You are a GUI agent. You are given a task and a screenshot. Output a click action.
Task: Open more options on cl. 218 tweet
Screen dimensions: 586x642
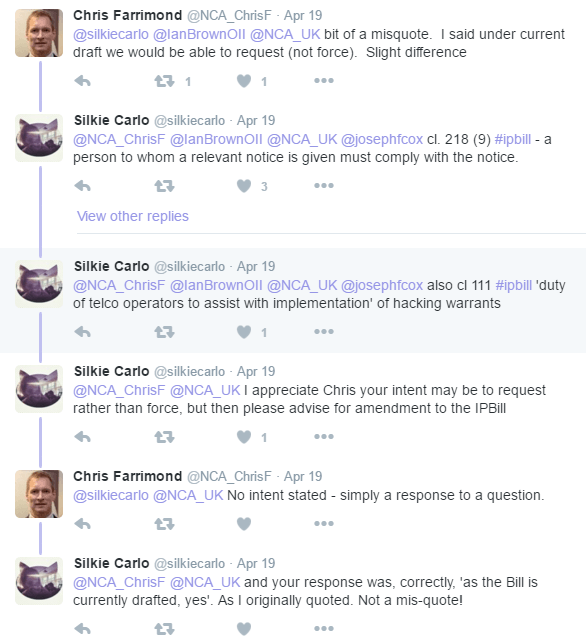click(324, 186)
